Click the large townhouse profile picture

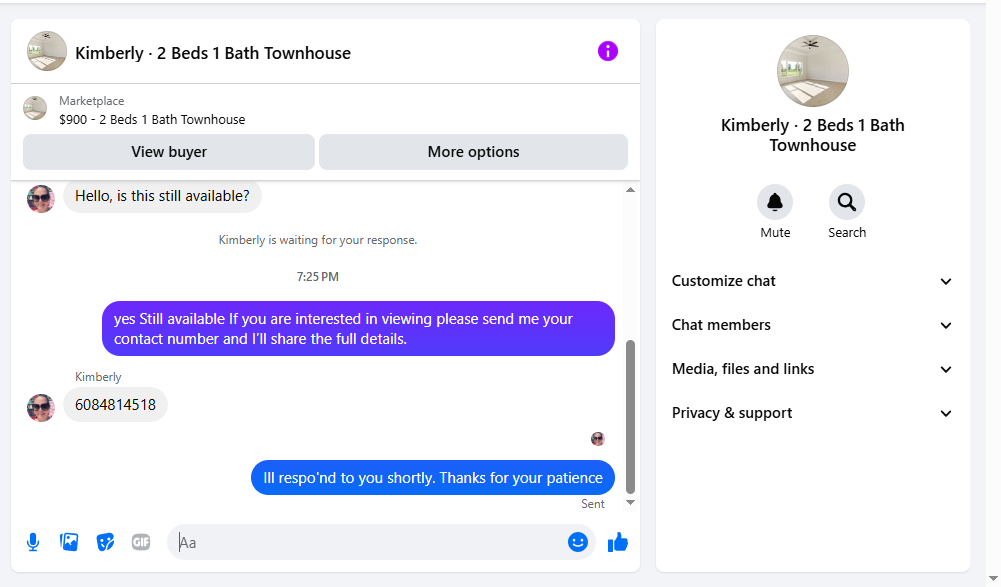click(x=813, y=71)
